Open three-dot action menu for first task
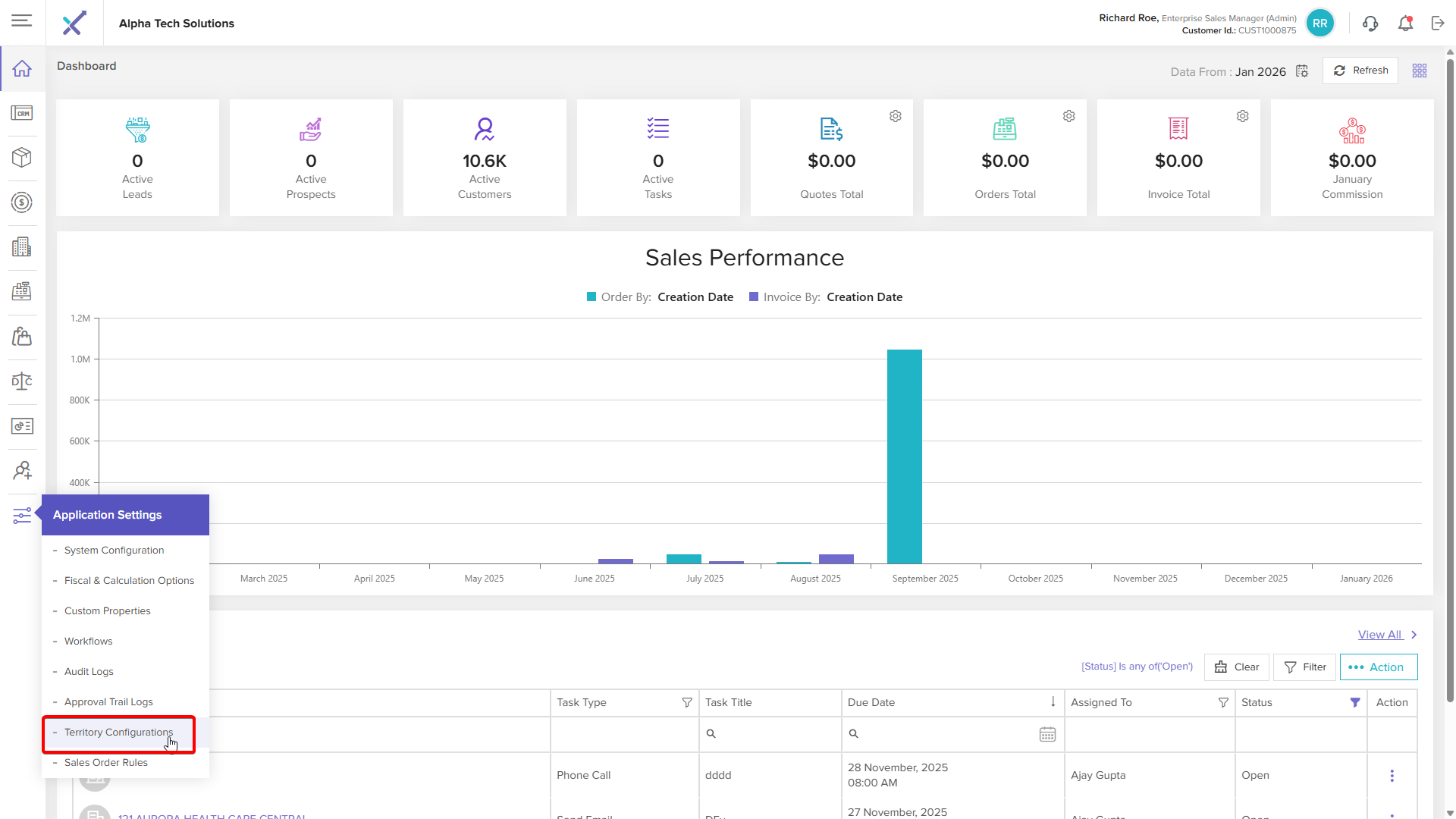Screen dimensions: 1456x819 [1392, 776]
